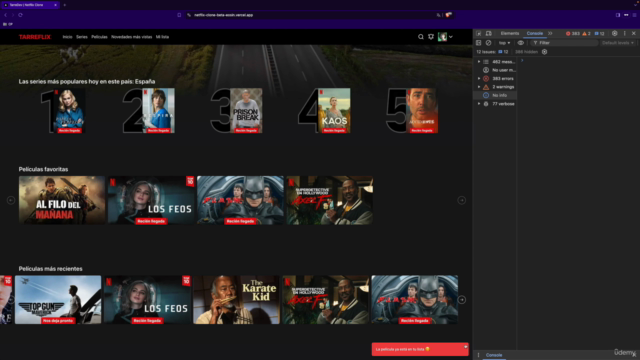Open Top Gun Maverick in Películas más recientes
Image resolution: width=640 pixels, height=360 pixels.
click(x=58, y=300)
